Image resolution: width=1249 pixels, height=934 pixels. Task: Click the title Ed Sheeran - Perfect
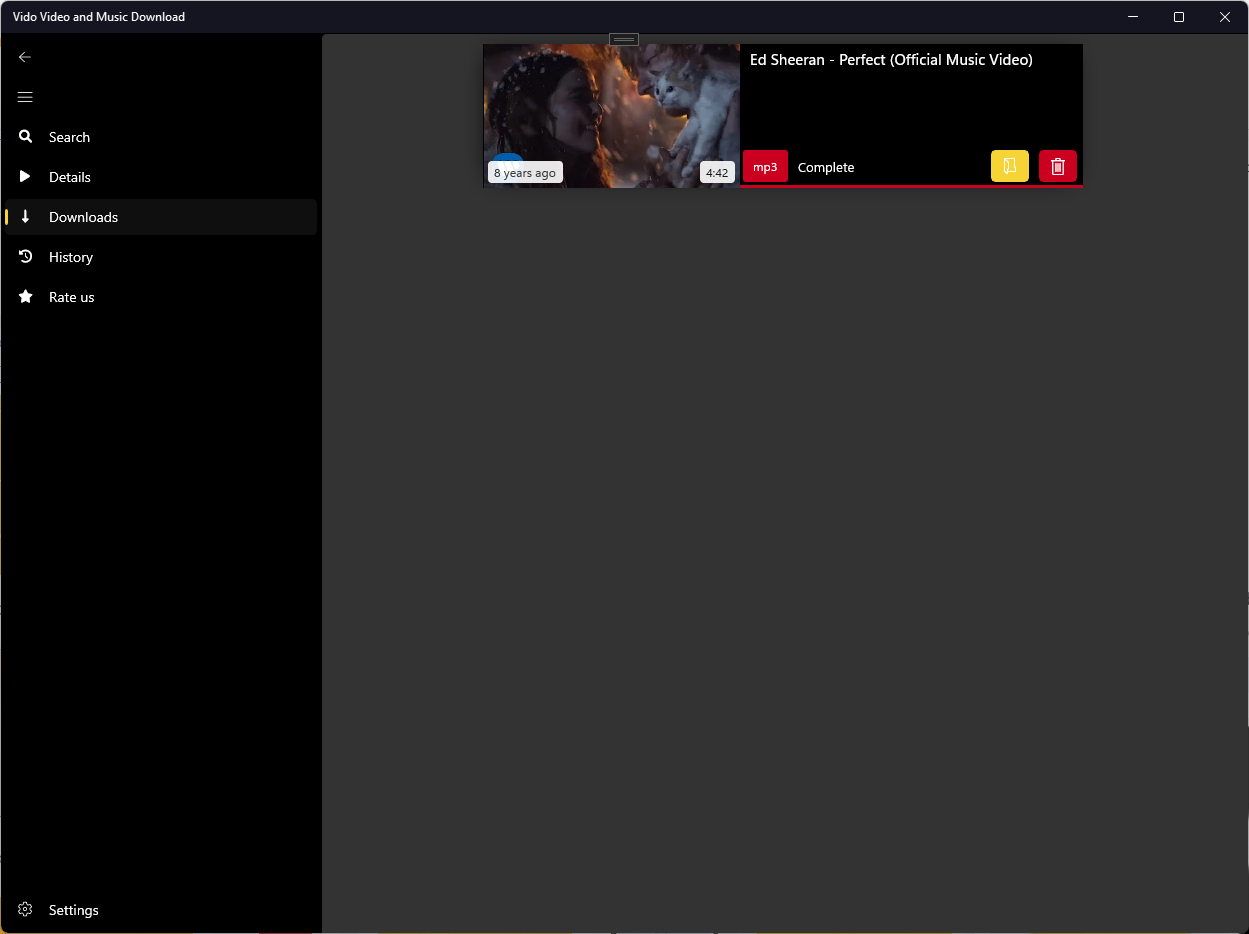tap(891, 60)
